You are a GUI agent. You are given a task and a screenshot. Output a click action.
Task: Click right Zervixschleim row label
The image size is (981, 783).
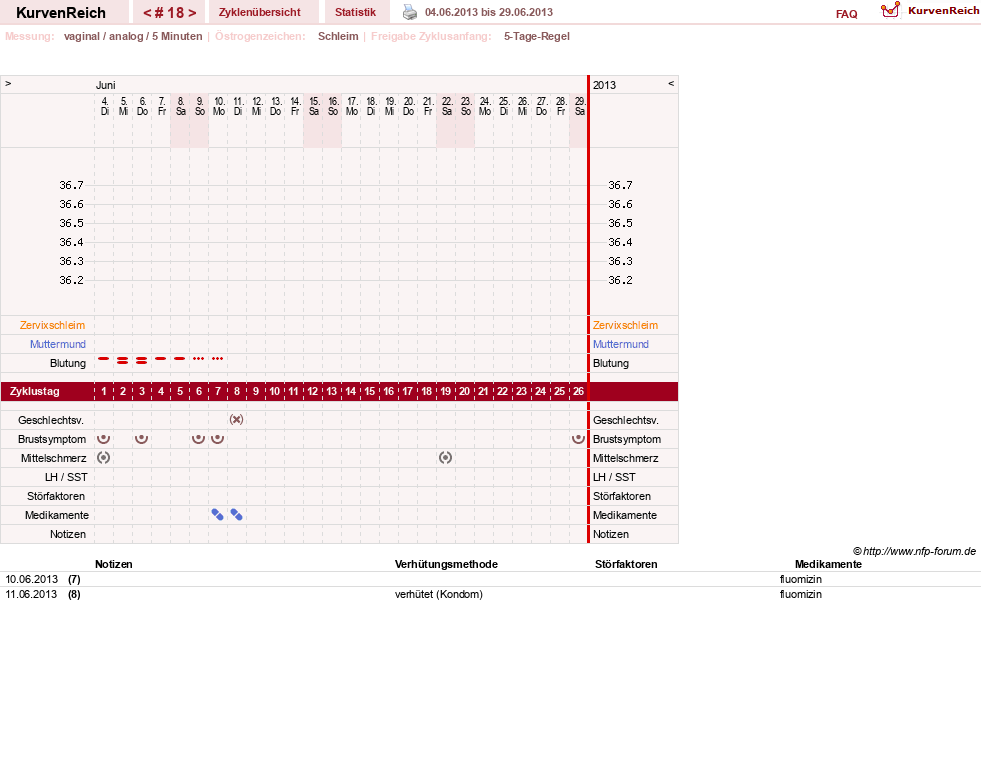pyautogui.click(x=626, y=325)
